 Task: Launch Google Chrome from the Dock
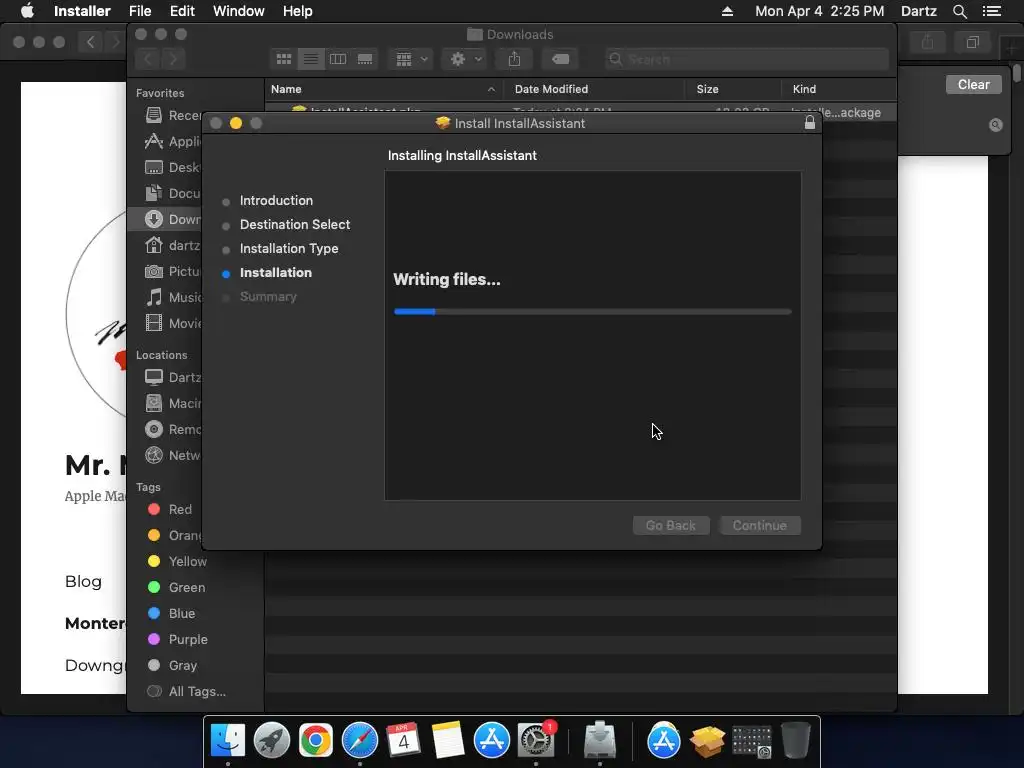pos(315,741)
